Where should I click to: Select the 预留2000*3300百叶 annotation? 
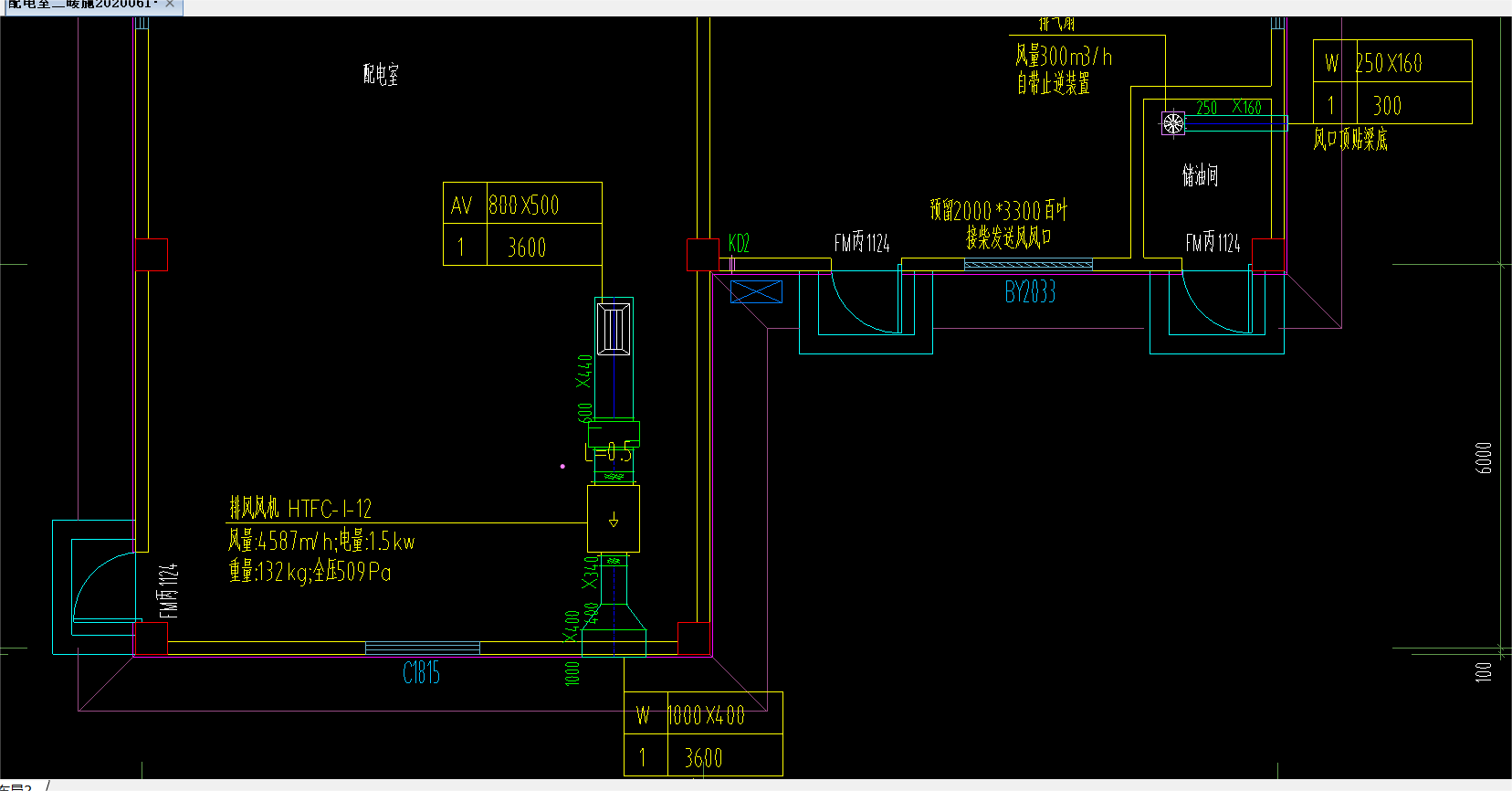pyautogui.click(x=999, y=210)
